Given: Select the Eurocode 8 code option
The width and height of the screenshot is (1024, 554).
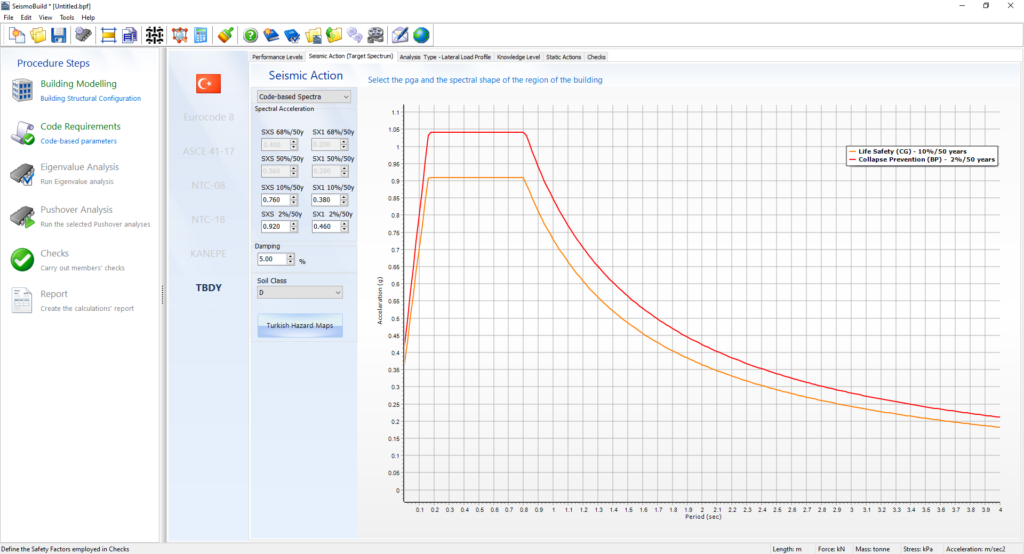Looking at the screenshot, I should click(x=209, y=117).
